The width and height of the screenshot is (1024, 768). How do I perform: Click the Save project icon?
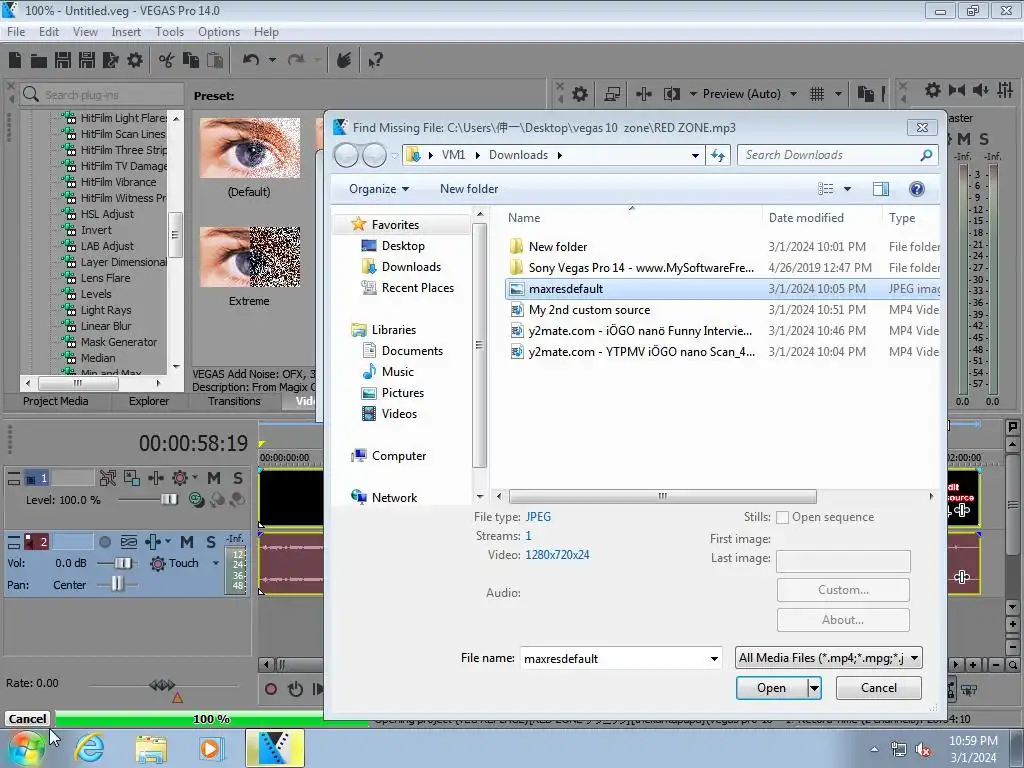click(x=63, y=60)
